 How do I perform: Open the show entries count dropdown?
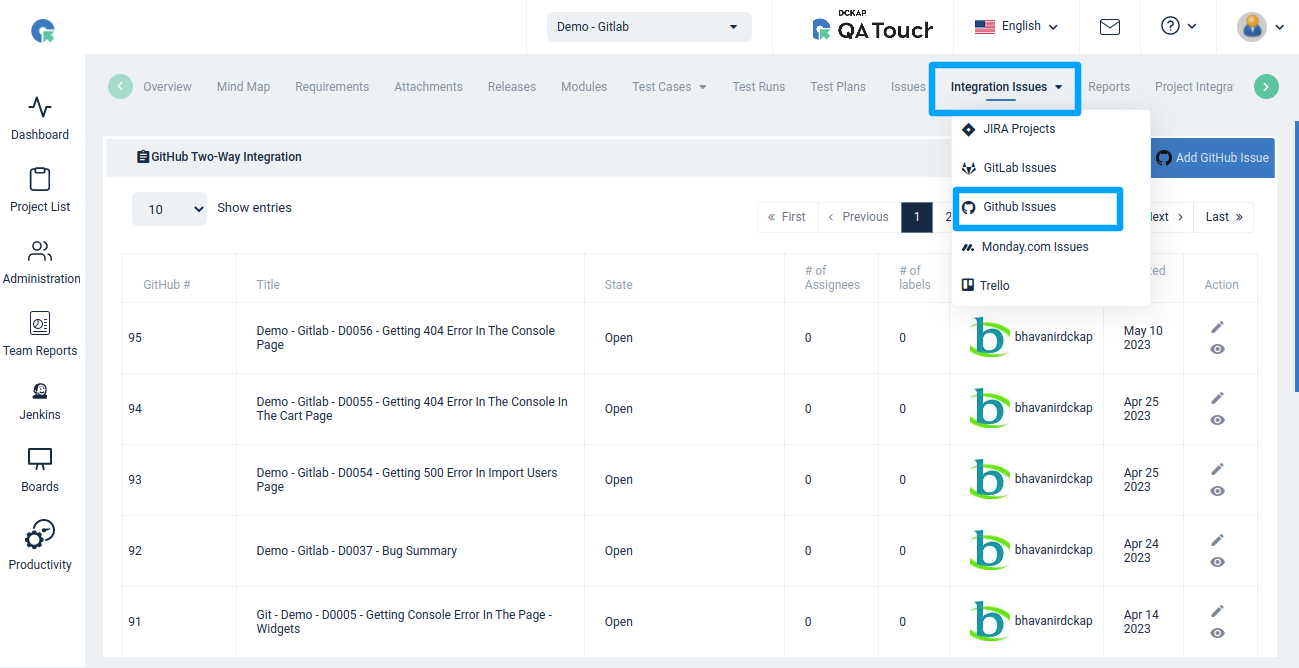tap(169, 209)
